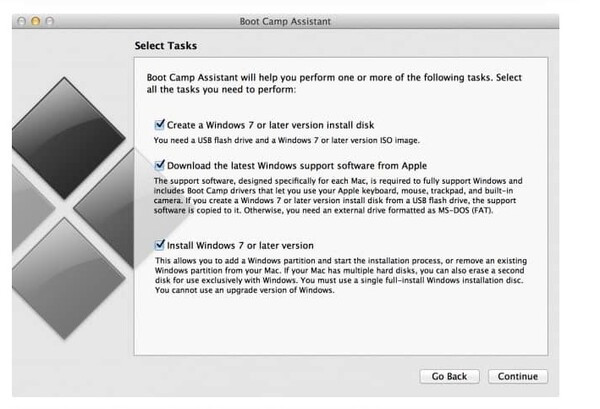The height and width of the screenshot is (409, 600).
Task: Disable the Install Windows 7 or later checkbox
Action: (160, 245)
